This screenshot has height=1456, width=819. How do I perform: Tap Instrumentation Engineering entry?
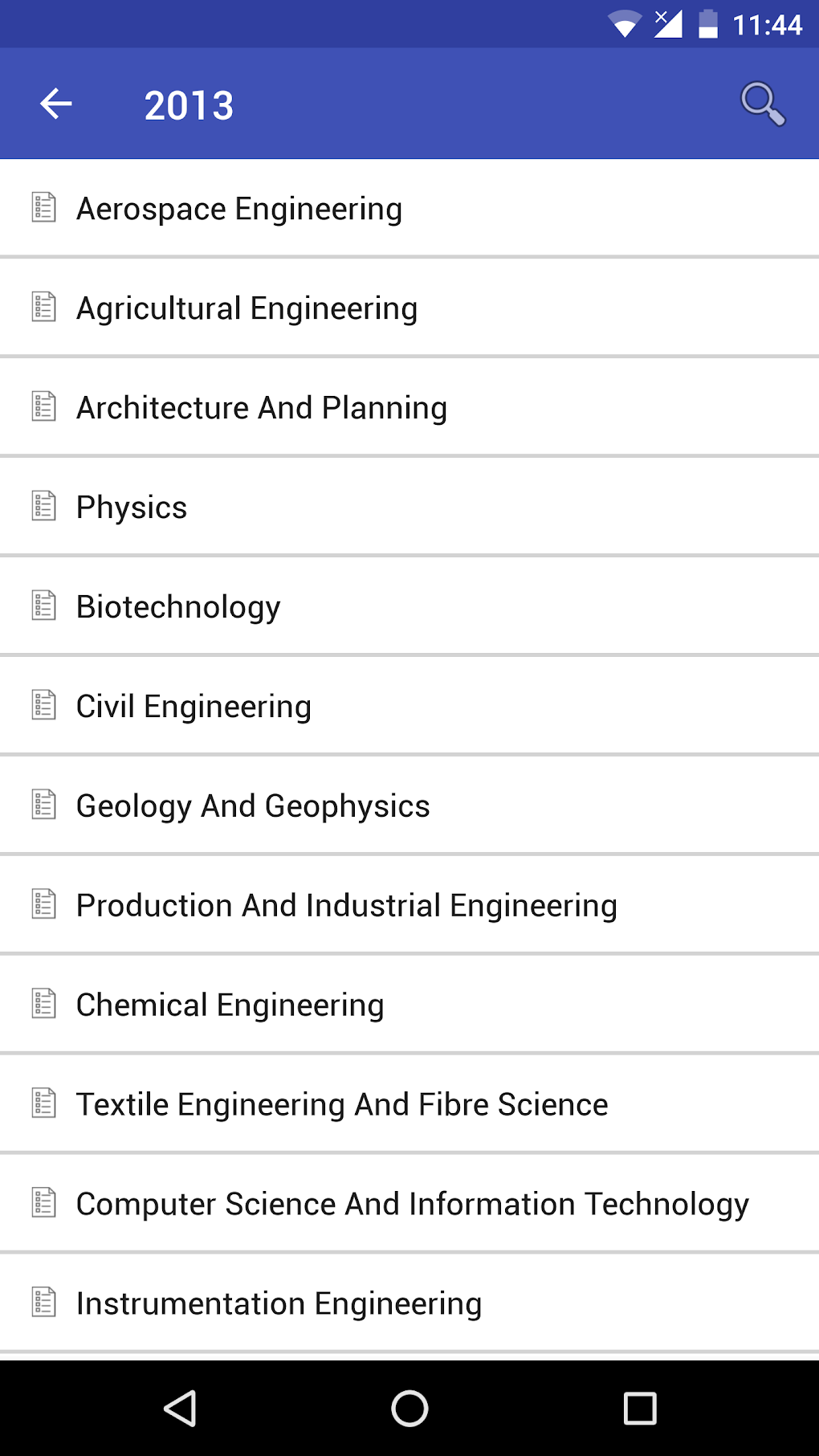coord(279,1304)
